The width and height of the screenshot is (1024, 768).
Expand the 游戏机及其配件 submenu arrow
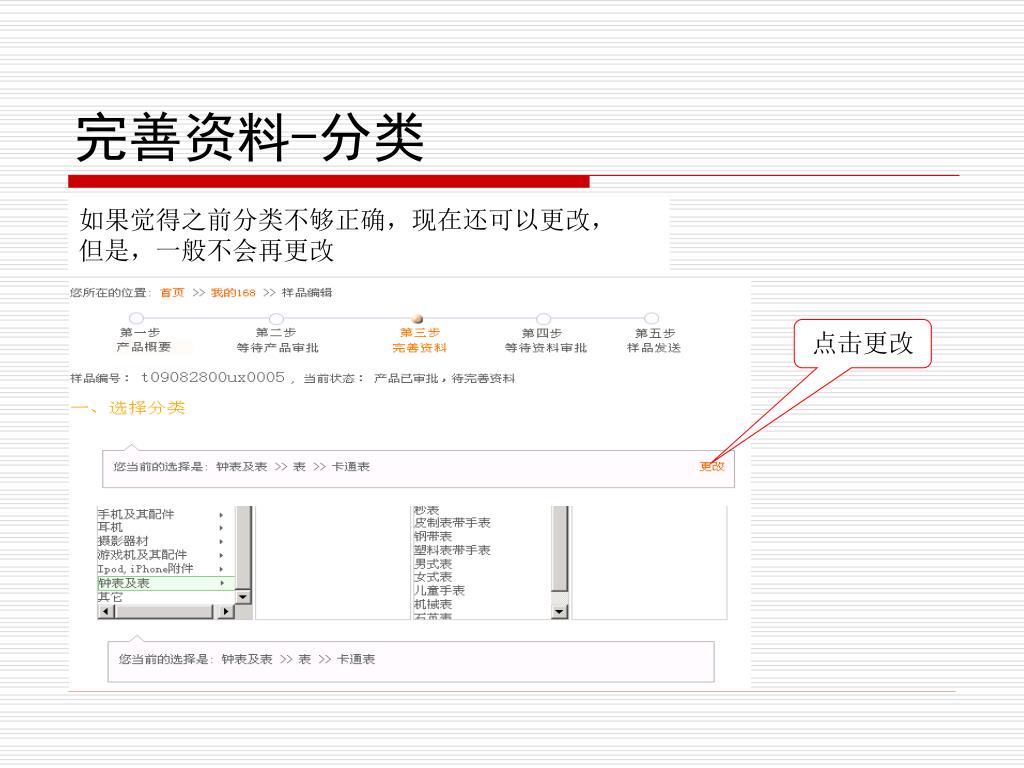(221, 555)
